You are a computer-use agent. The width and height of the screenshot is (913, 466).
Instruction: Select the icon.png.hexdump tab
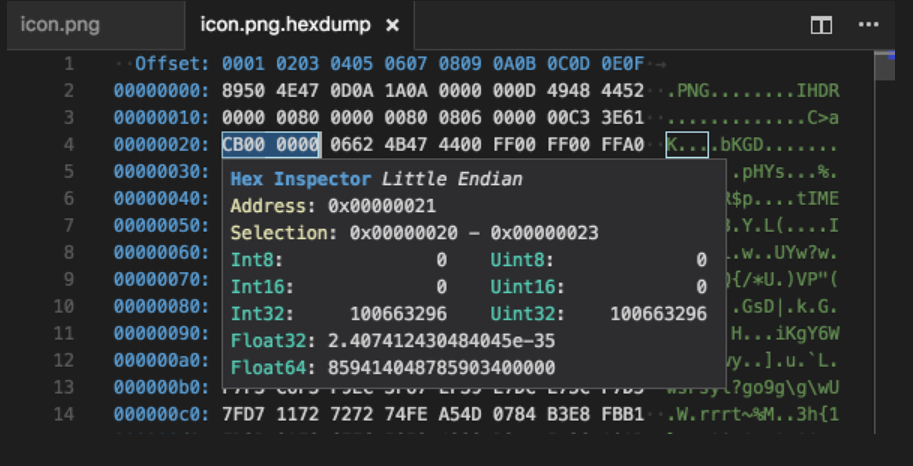(x=285, y=25)
